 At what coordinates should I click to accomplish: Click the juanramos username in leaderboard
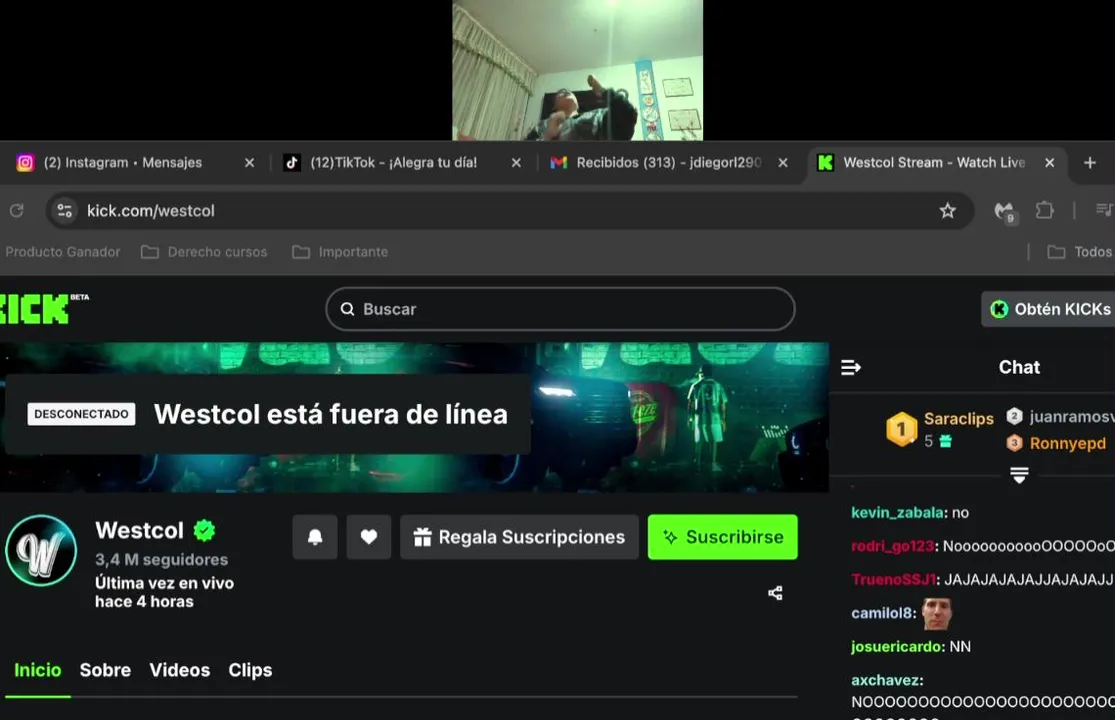point(1071,417)
